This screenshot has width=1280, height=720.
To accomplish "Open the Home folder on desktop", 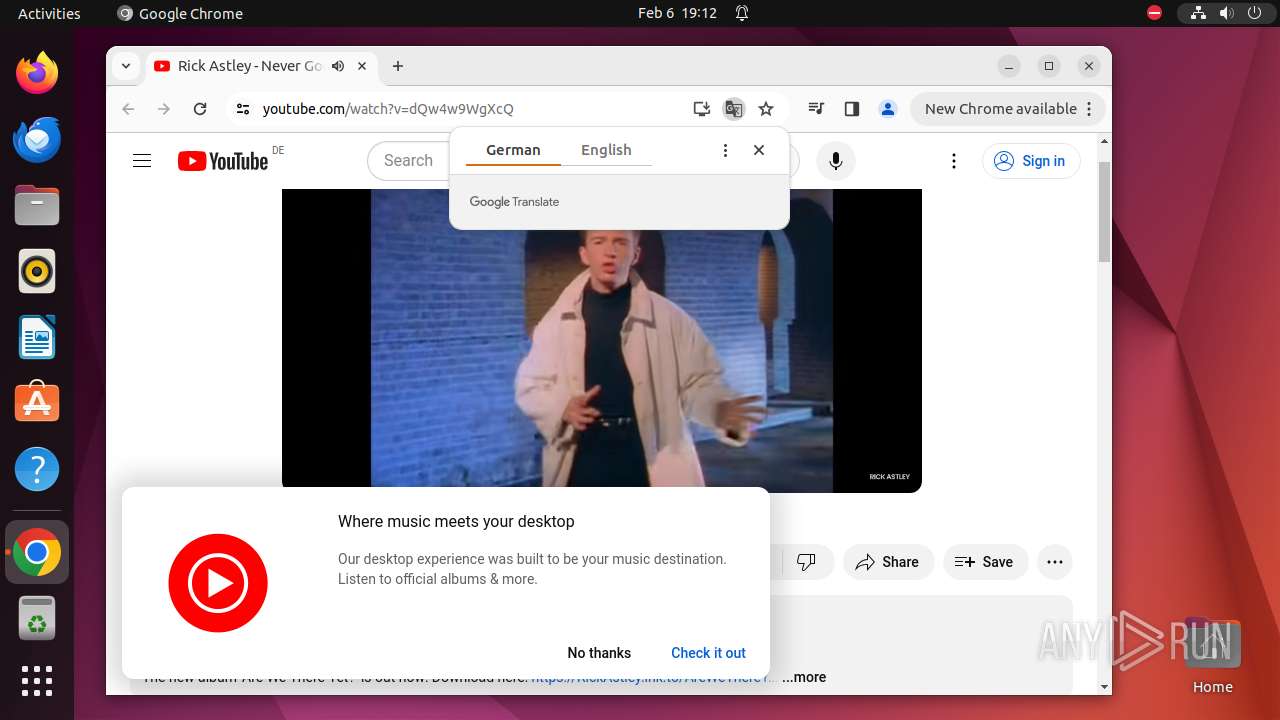I will [x=1212, y=656].
